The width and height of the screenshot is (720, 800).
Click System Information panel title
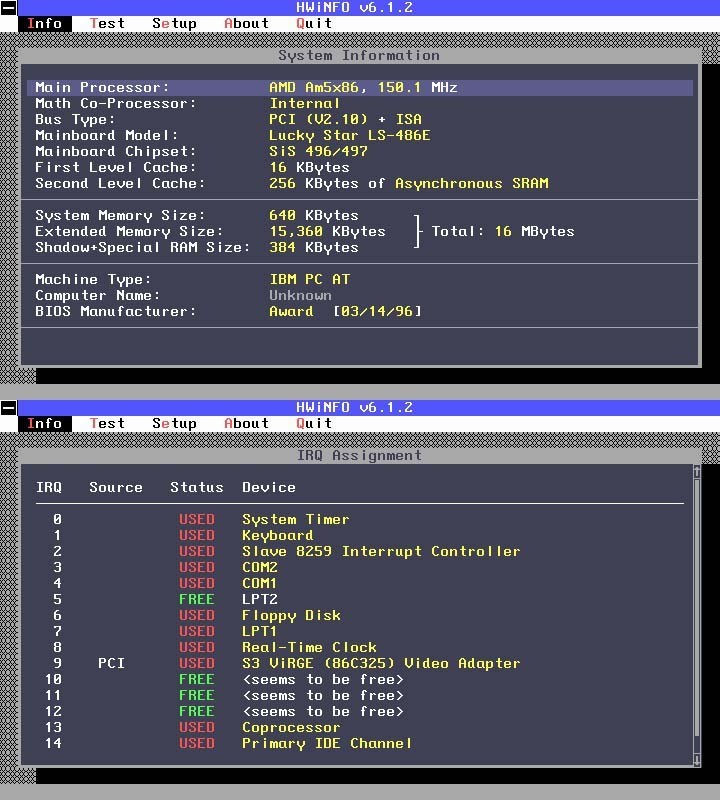click(359, 56)
